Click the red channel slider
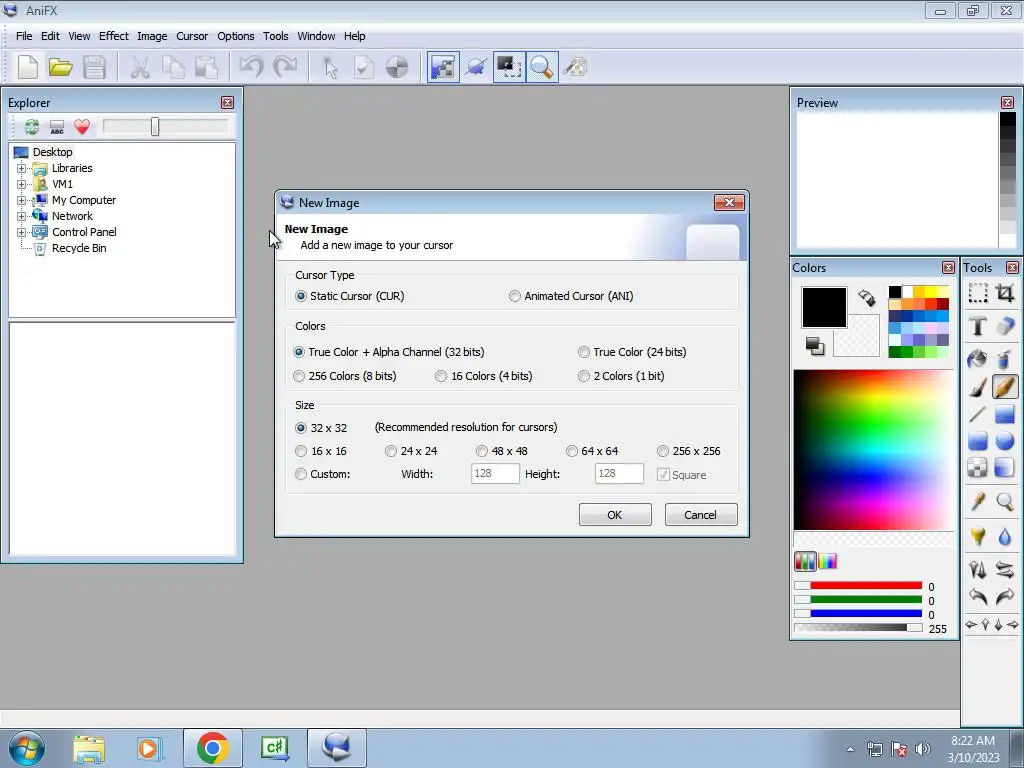Screen dimensions: 1024x768 (x=858, y=586)
